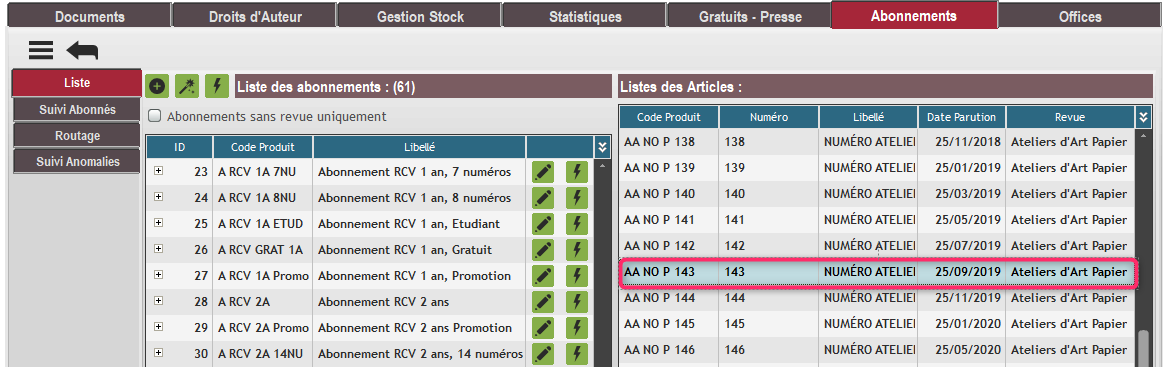Open Suivi Anomalies side section

pyautogui.click(x=76, y=161)
